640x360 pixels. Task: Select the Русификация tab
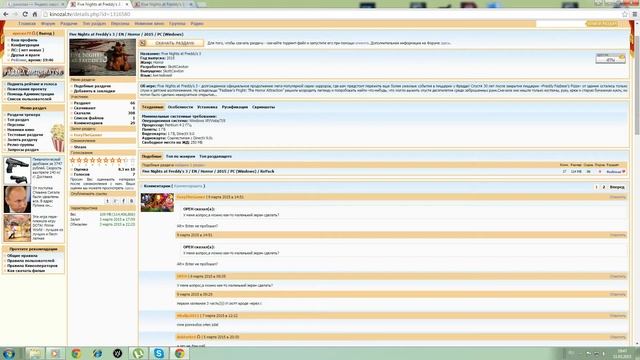tap(235, 107)
